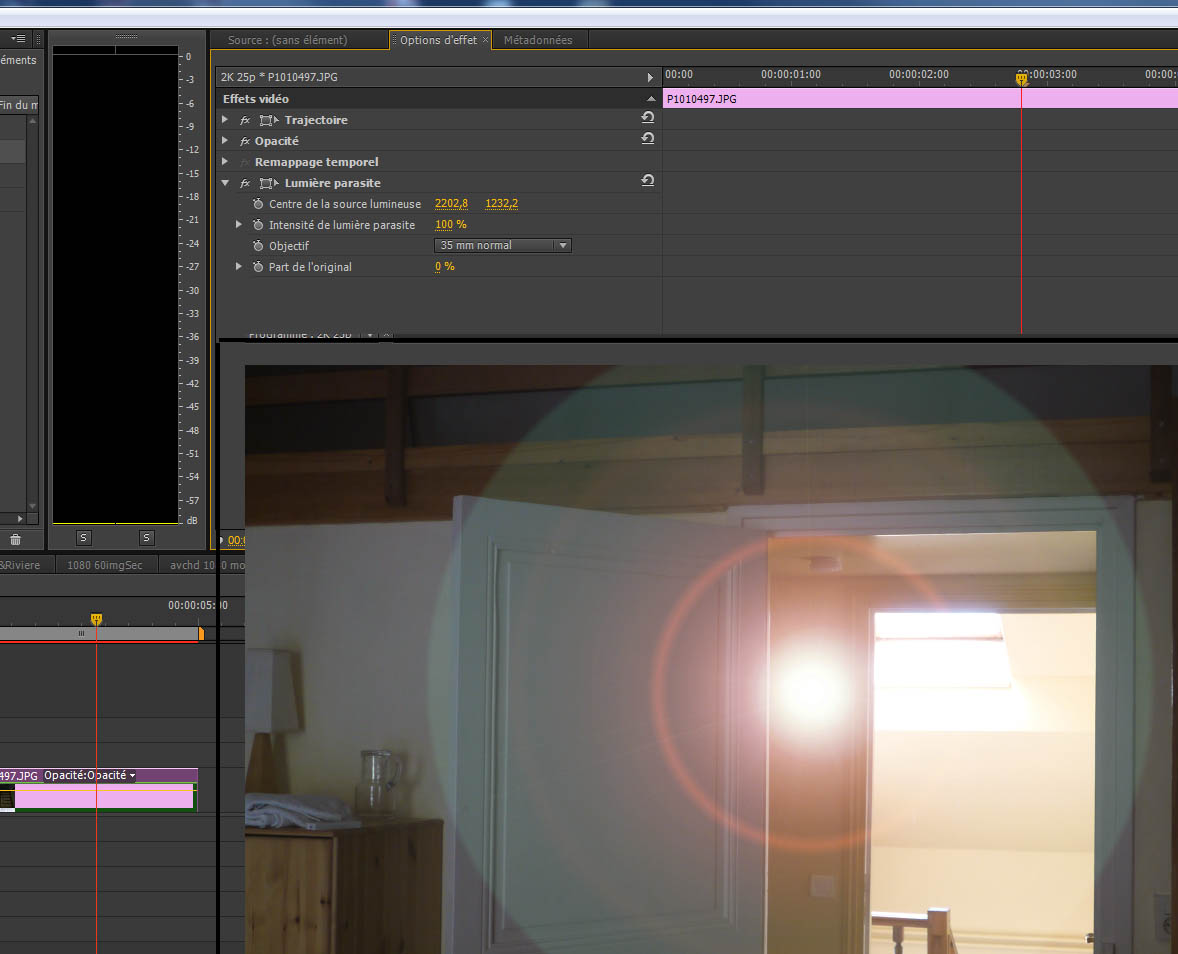Click the light source X value 2202,8

coord(452,204)
